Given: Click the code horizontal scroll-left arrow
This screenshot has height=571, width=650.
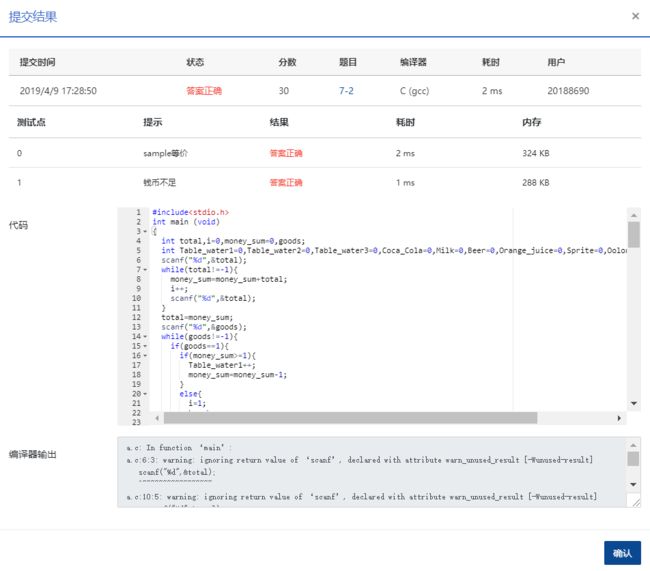Looking at the screenshot, I should (157, 418).
